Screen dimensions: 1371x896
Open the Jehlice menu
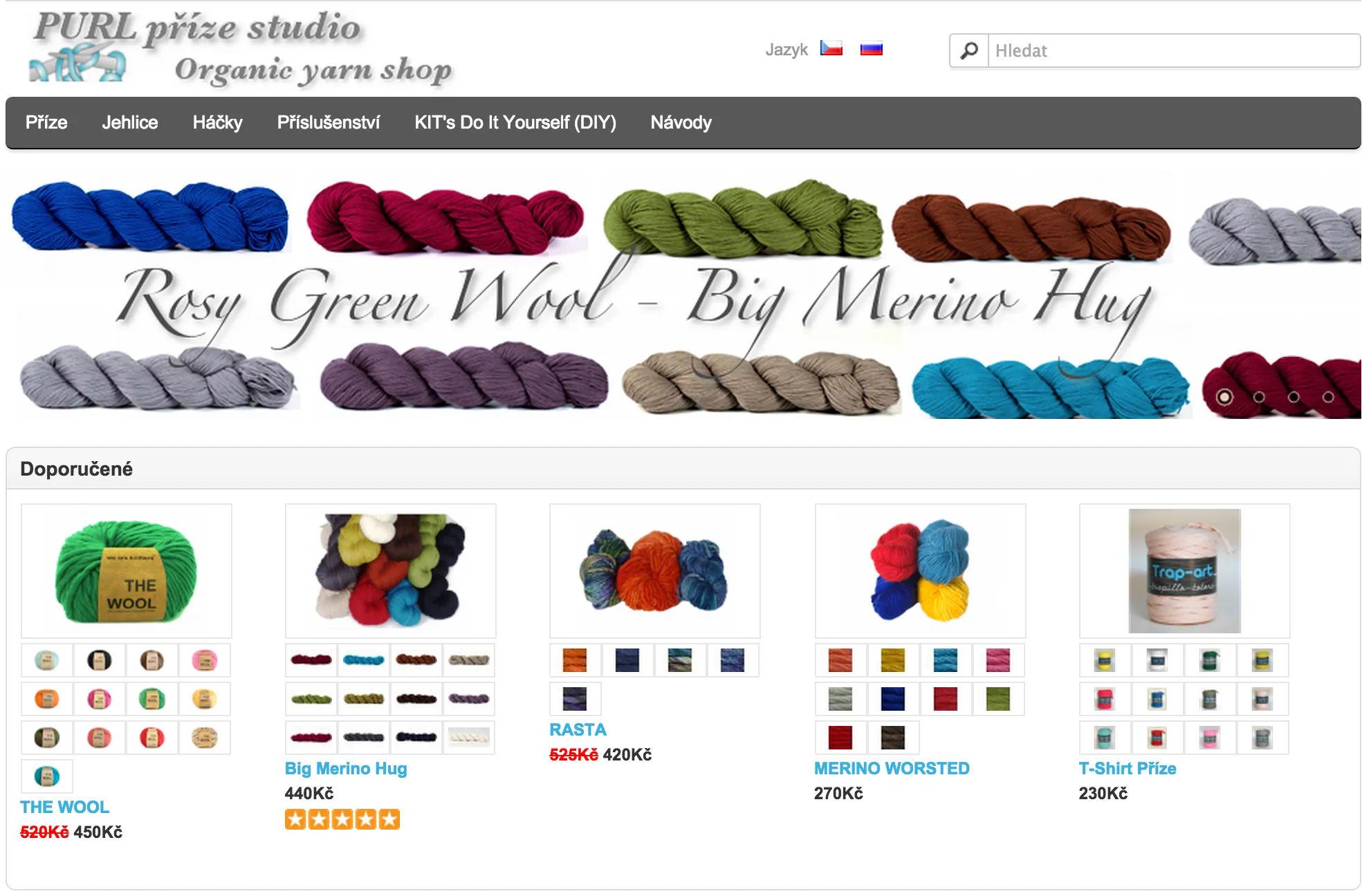pos(130,122)
